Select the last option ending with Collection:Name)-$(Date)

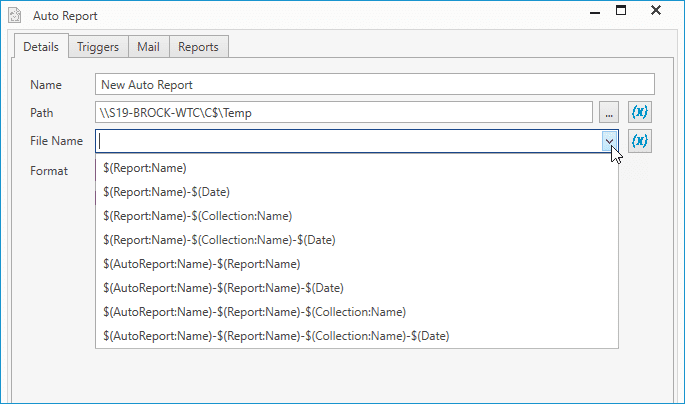[x=356, y=336]
